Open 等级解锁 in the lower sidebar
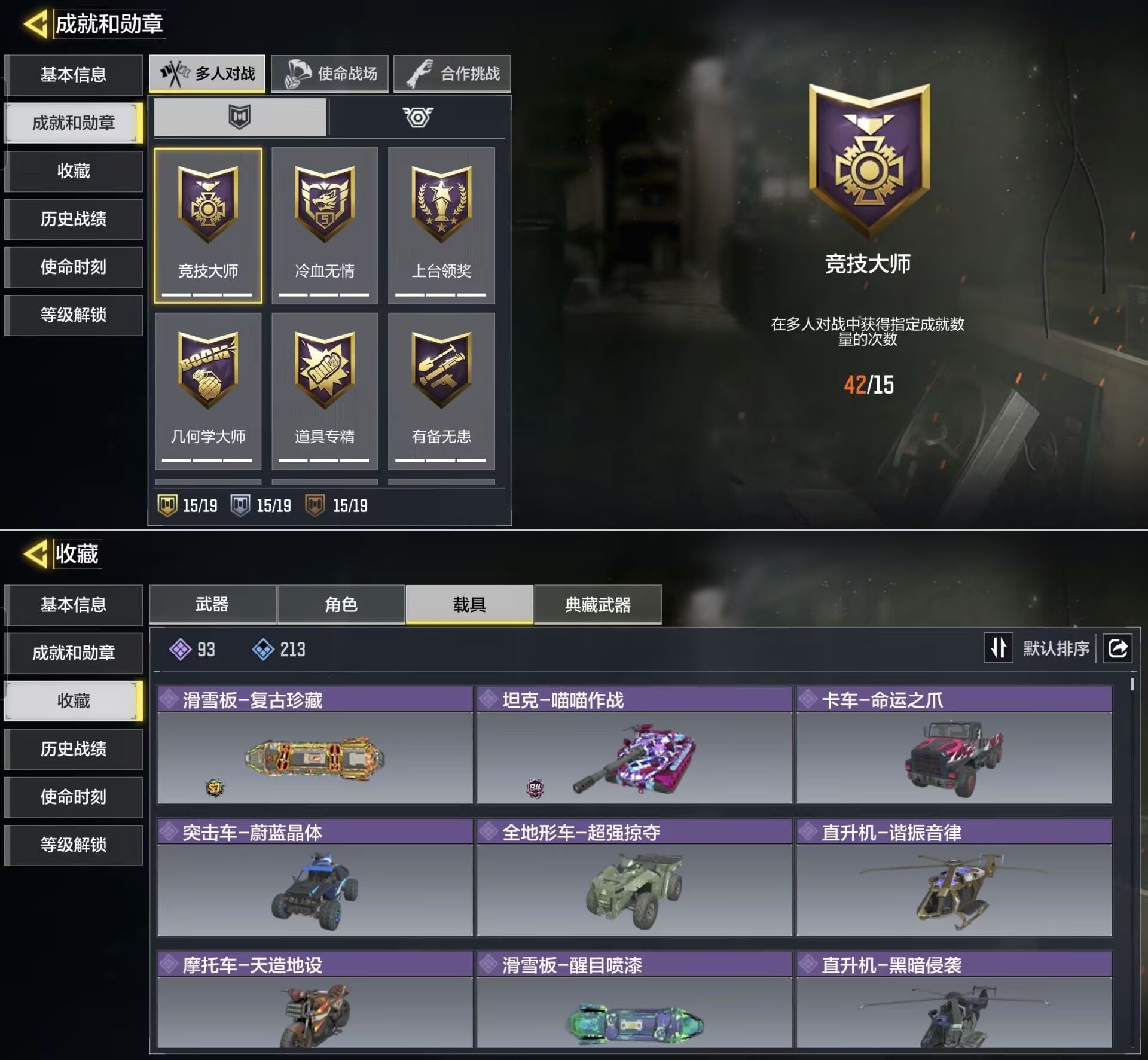1148x1060 pixels. [74, 845]
